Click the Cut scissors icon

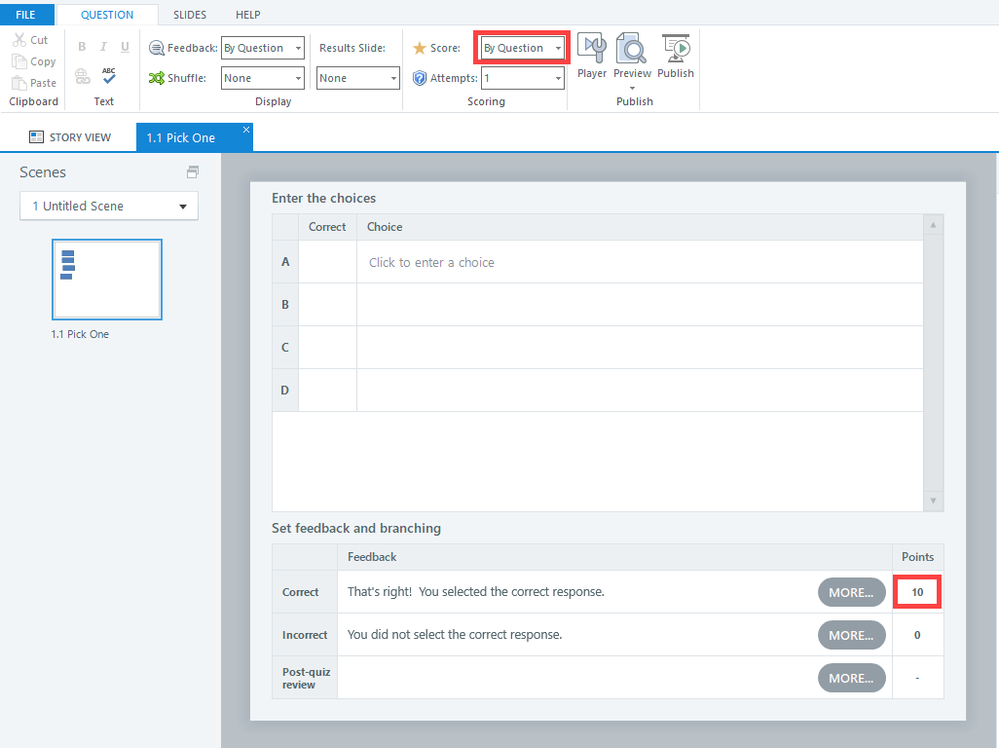coord(19,40)
